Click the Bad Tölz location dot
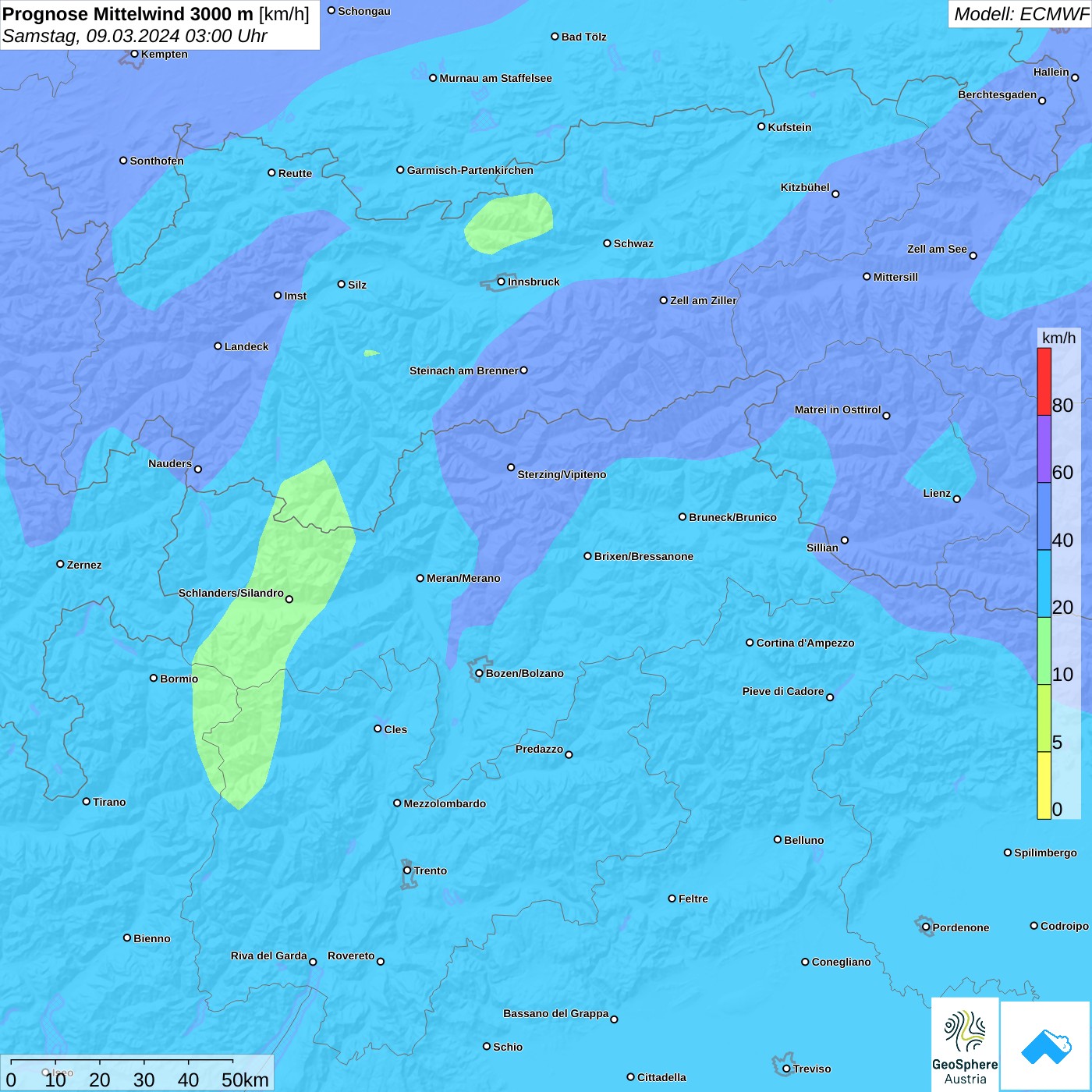The image size is (1092, 1092). coord(555,36)
